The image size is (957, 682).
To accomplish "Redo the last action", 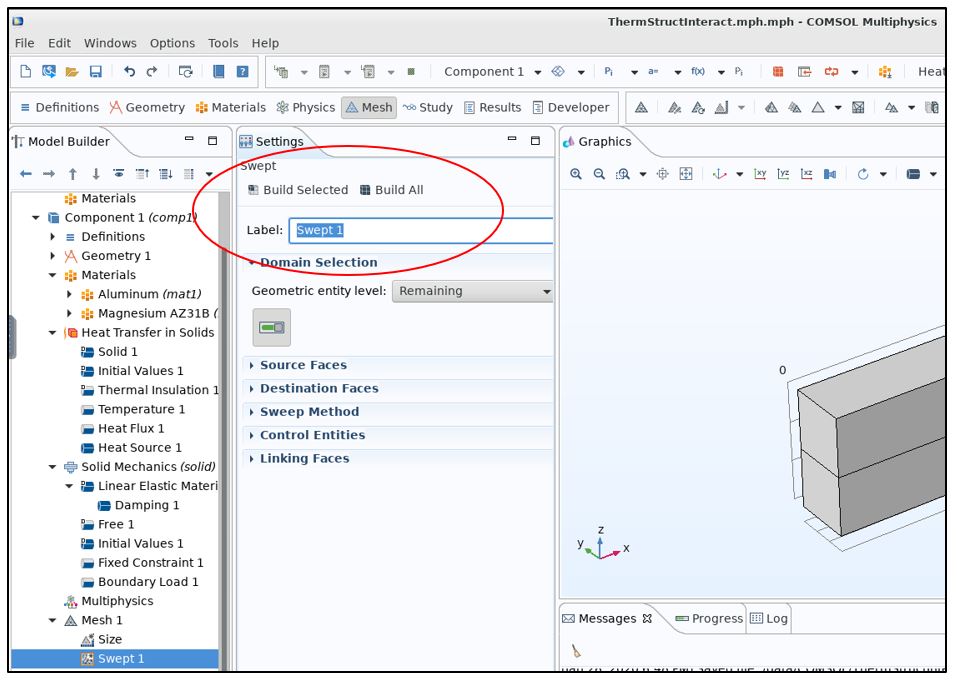I will (x=152, y=71).
